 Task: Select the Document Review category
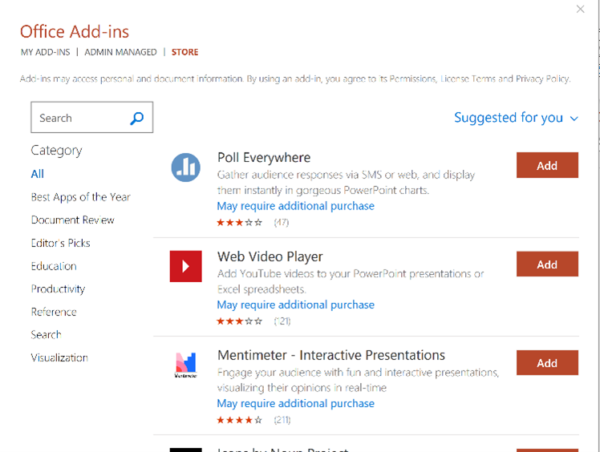click(72, 220)
